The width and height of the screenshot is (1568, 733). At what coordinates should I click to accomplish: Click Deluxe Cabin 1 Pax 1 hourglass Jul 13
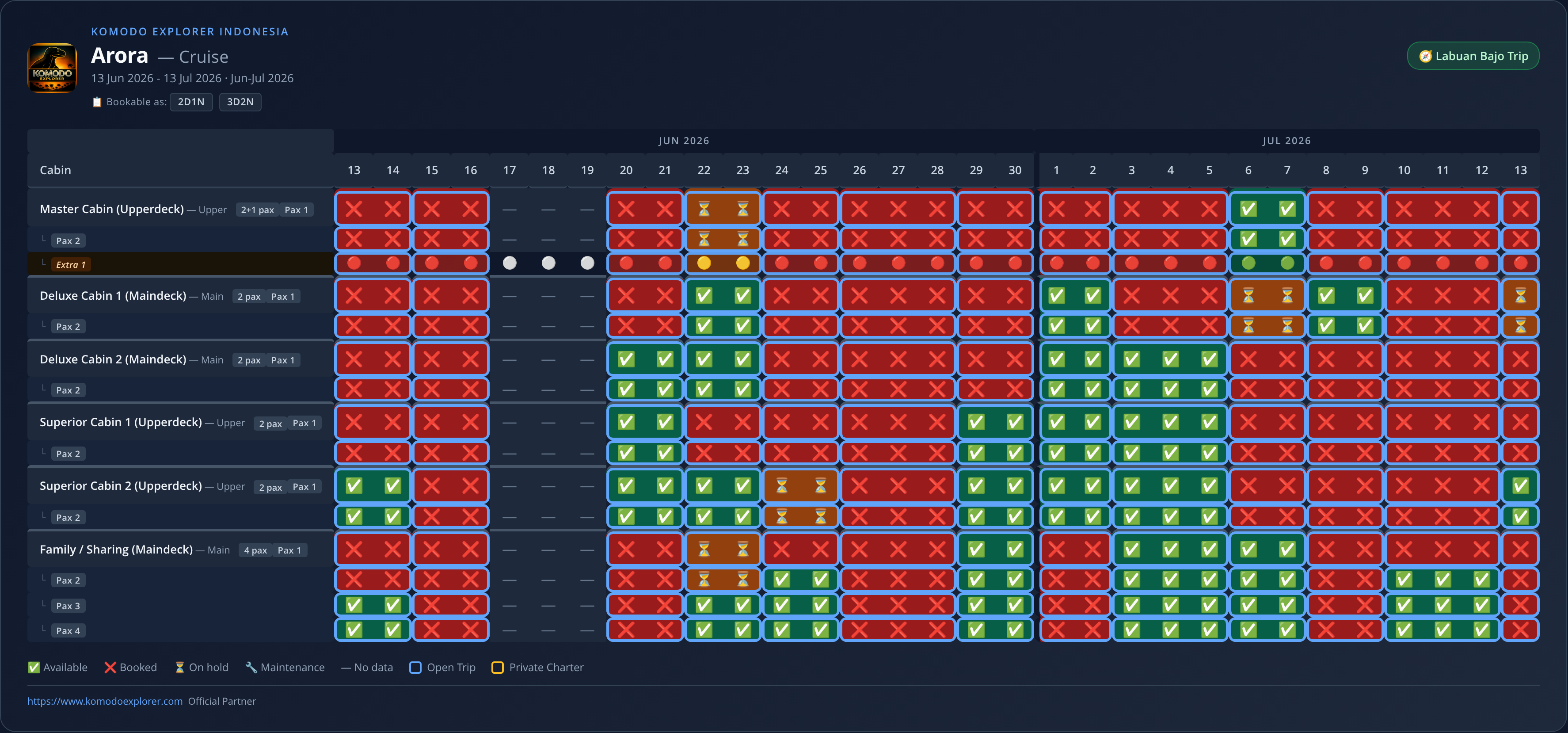pyautogui.click(x=1521, y=296)
